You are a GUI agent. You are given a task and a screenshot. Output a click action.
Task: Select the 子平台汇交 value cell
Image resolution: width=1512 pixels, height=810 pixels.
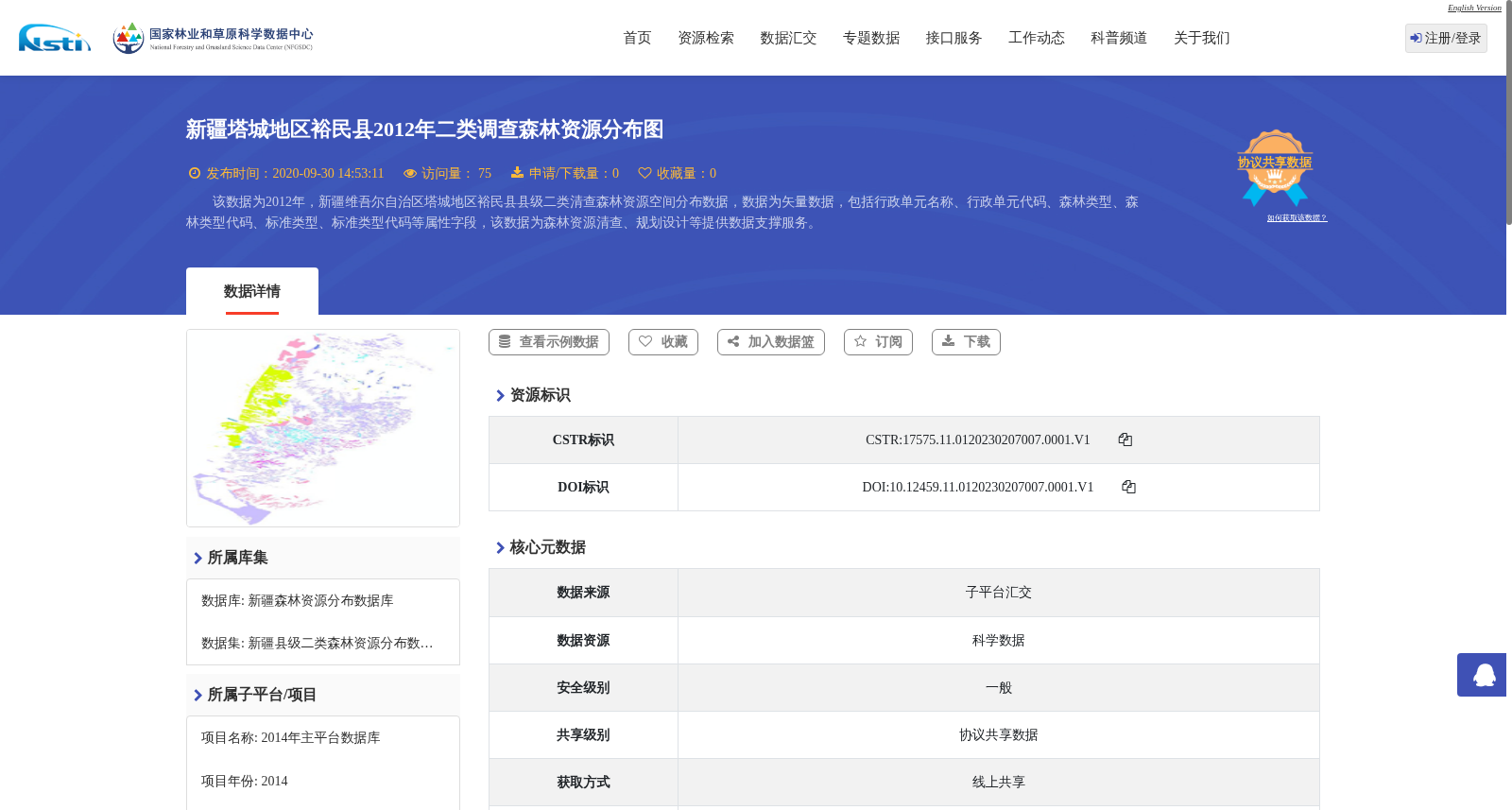(999, 593)
